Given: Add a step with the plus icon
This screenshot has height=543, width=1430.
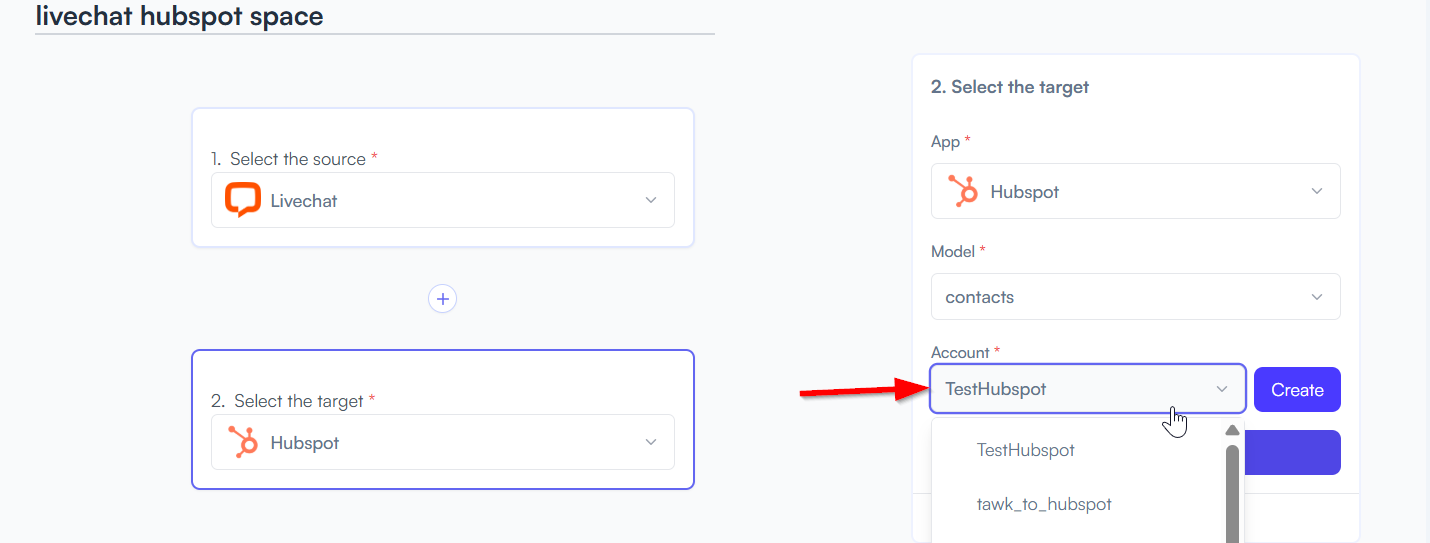Looking at the screenshot, I should (442, 298).
